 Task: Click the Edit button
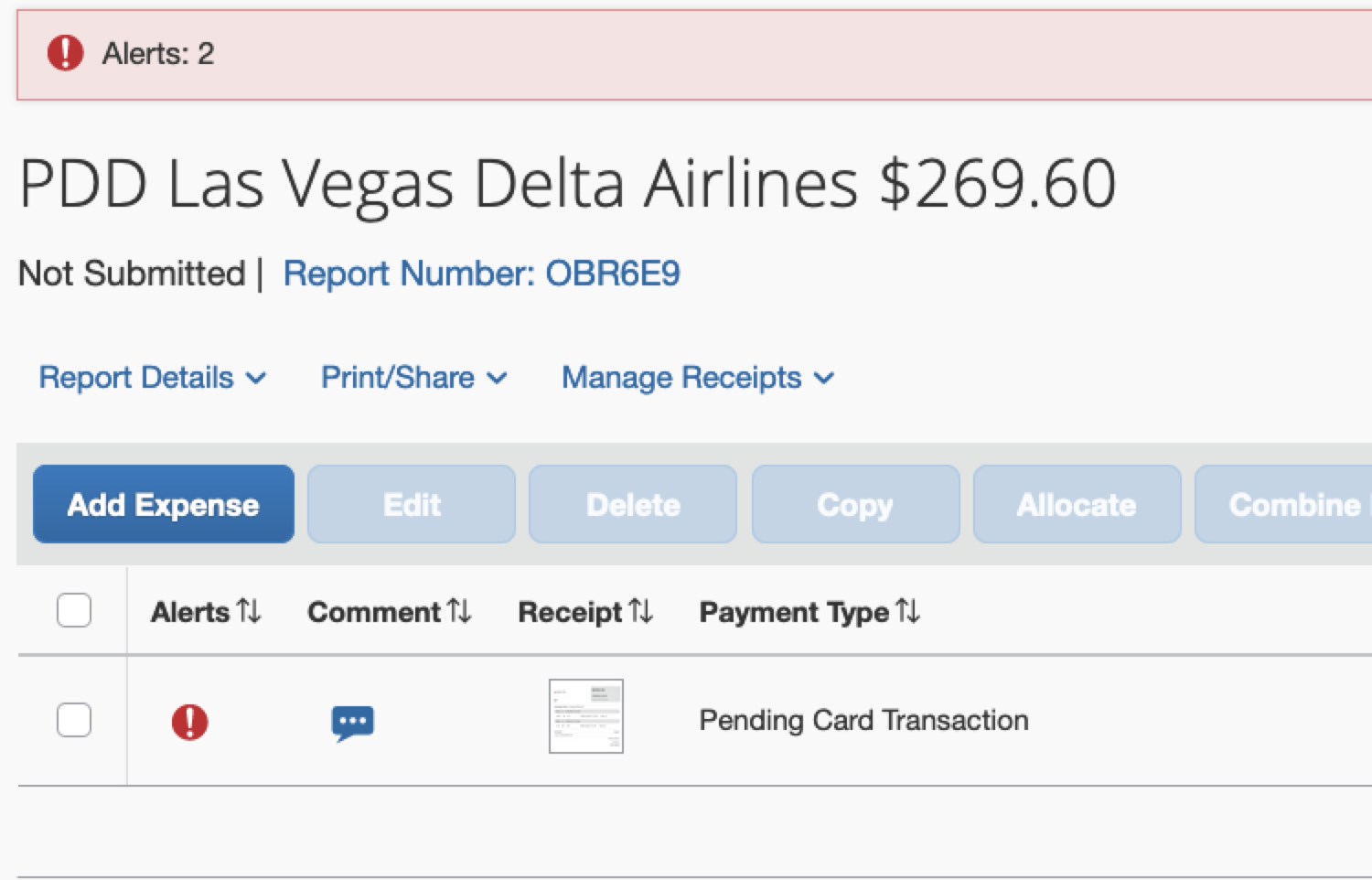point(412,504)
